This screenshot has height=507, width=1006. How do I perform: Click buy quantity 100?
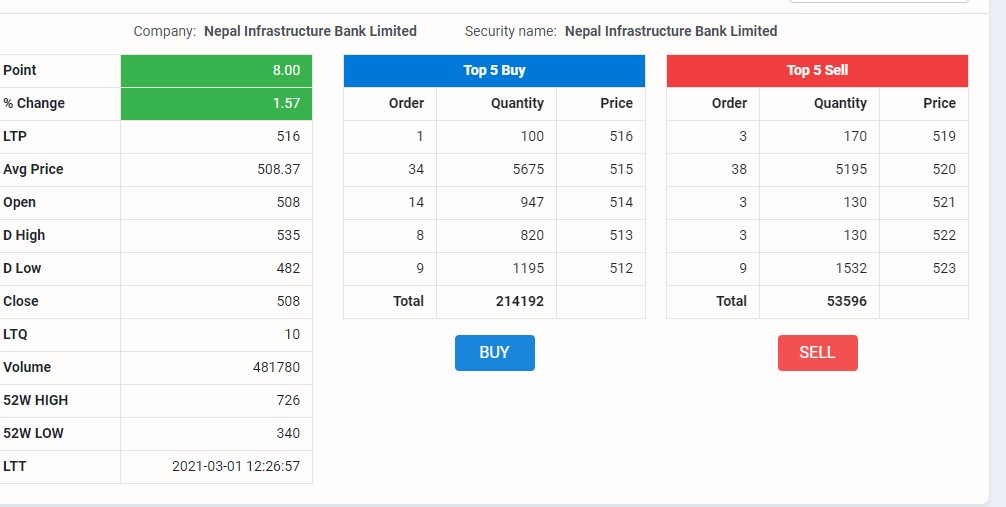click(532, 136)
